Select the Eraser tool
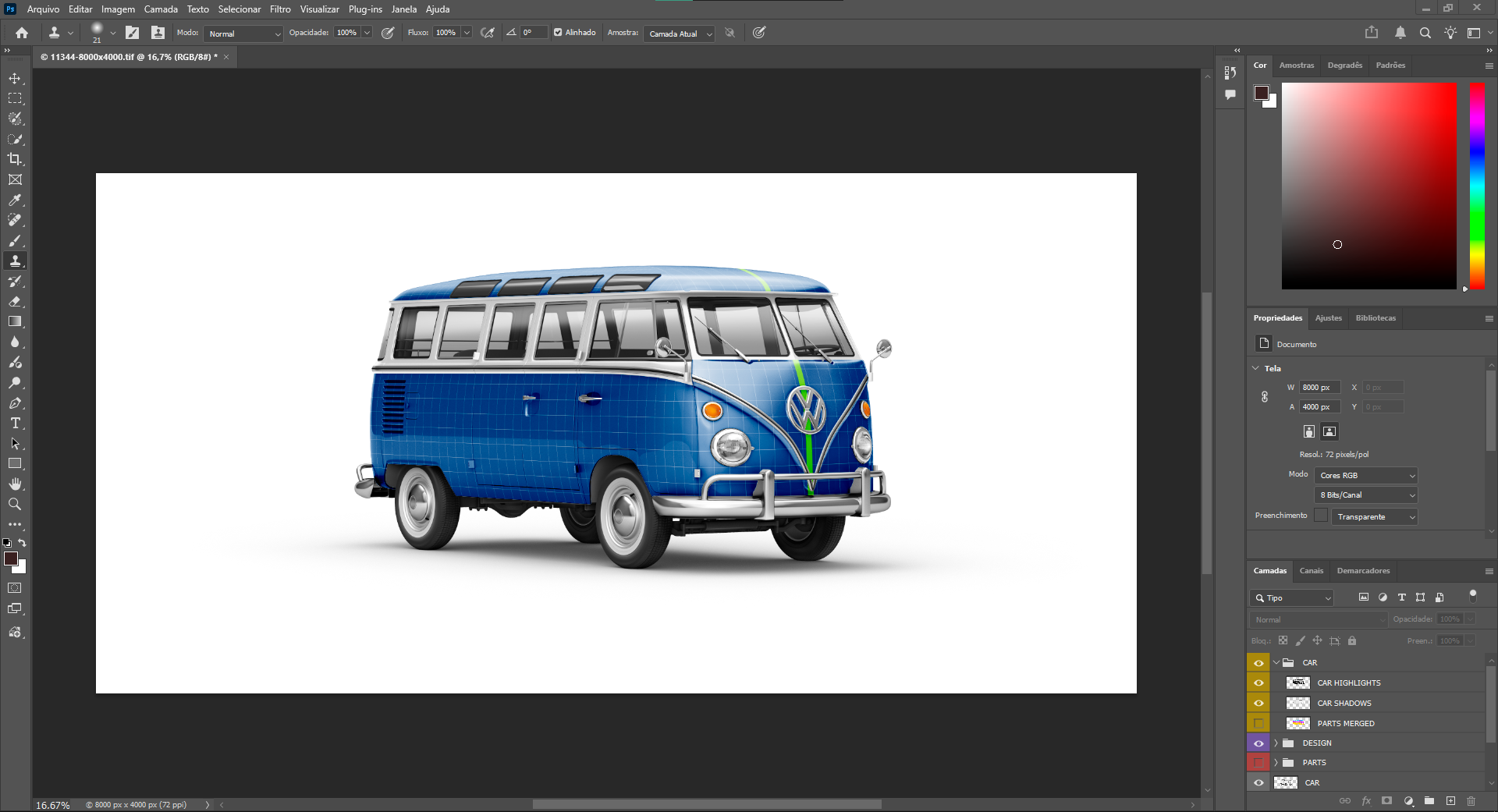The height and width of the screenshot is (812, 1498). (15, 301)
